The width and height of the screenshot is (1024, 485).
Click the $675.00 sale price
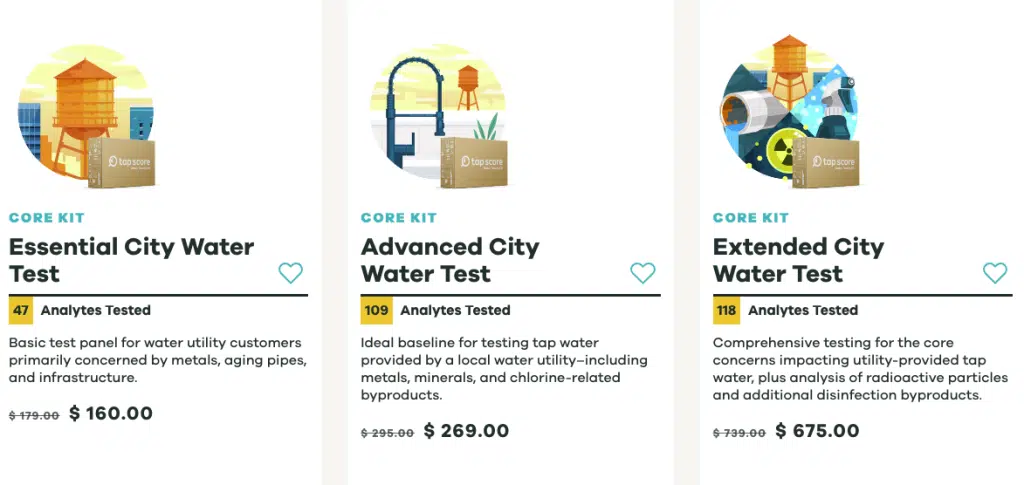coord(817,431)
